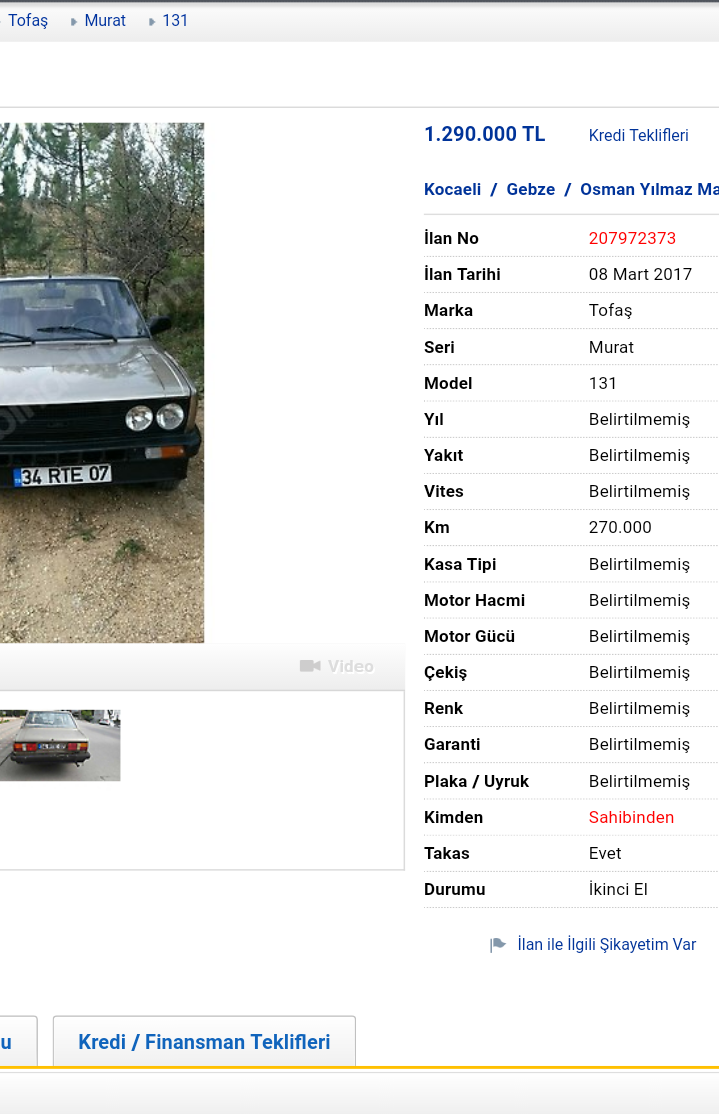Click the 1.290.000 TL price
This screenshot has width=719, height=1114.
tap(485, 134)
